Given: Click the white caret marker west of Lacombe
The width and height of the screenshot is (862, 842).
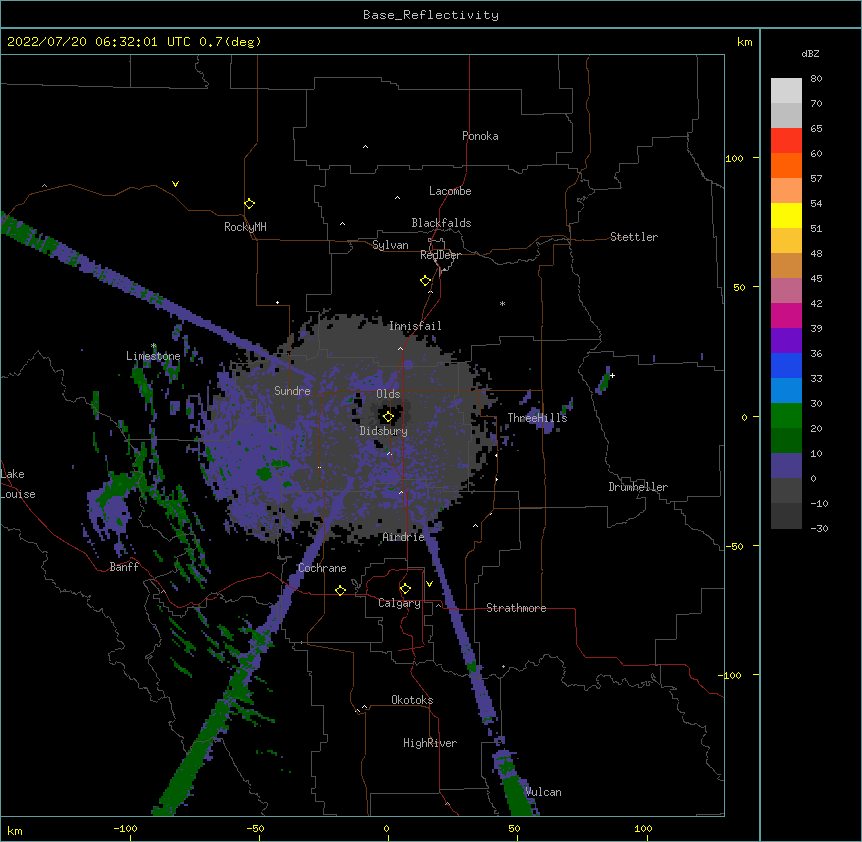Looking at the screenshot, I should pyautogui.click(x=397, y=198).
